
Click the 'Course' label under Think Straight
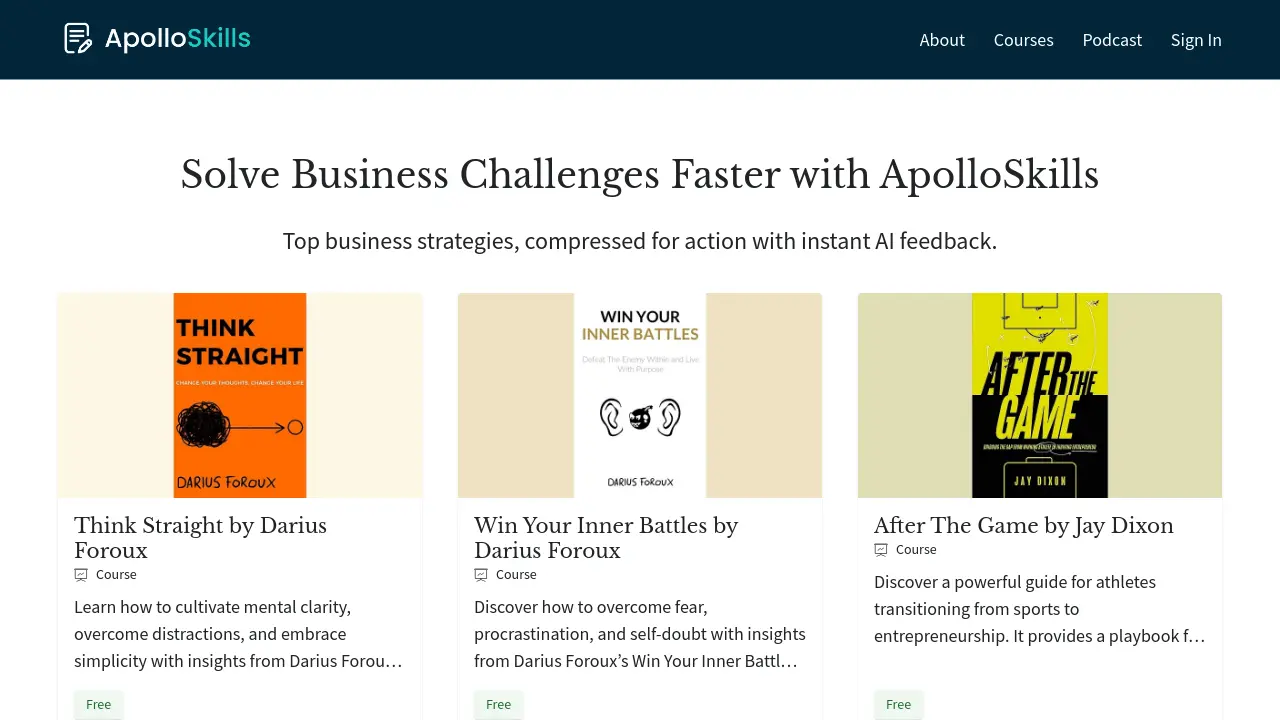[x=116, y=575]
